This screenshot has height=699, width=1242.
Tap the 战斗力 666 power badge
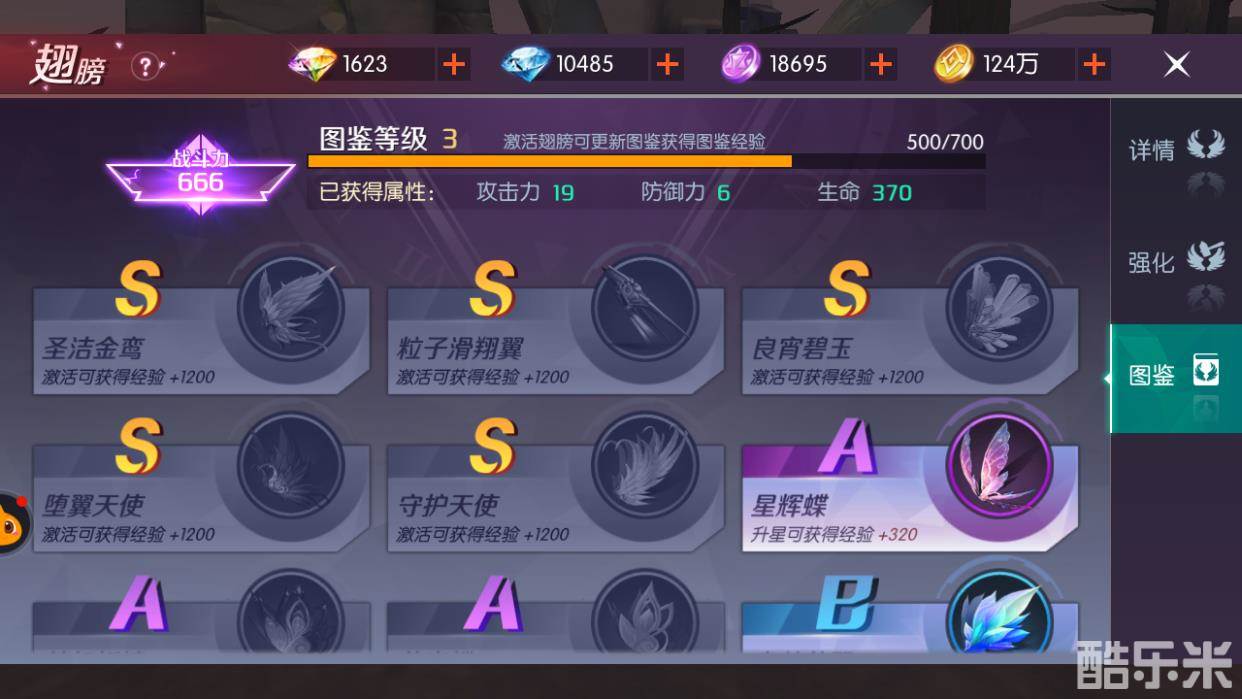pos(200,176)
